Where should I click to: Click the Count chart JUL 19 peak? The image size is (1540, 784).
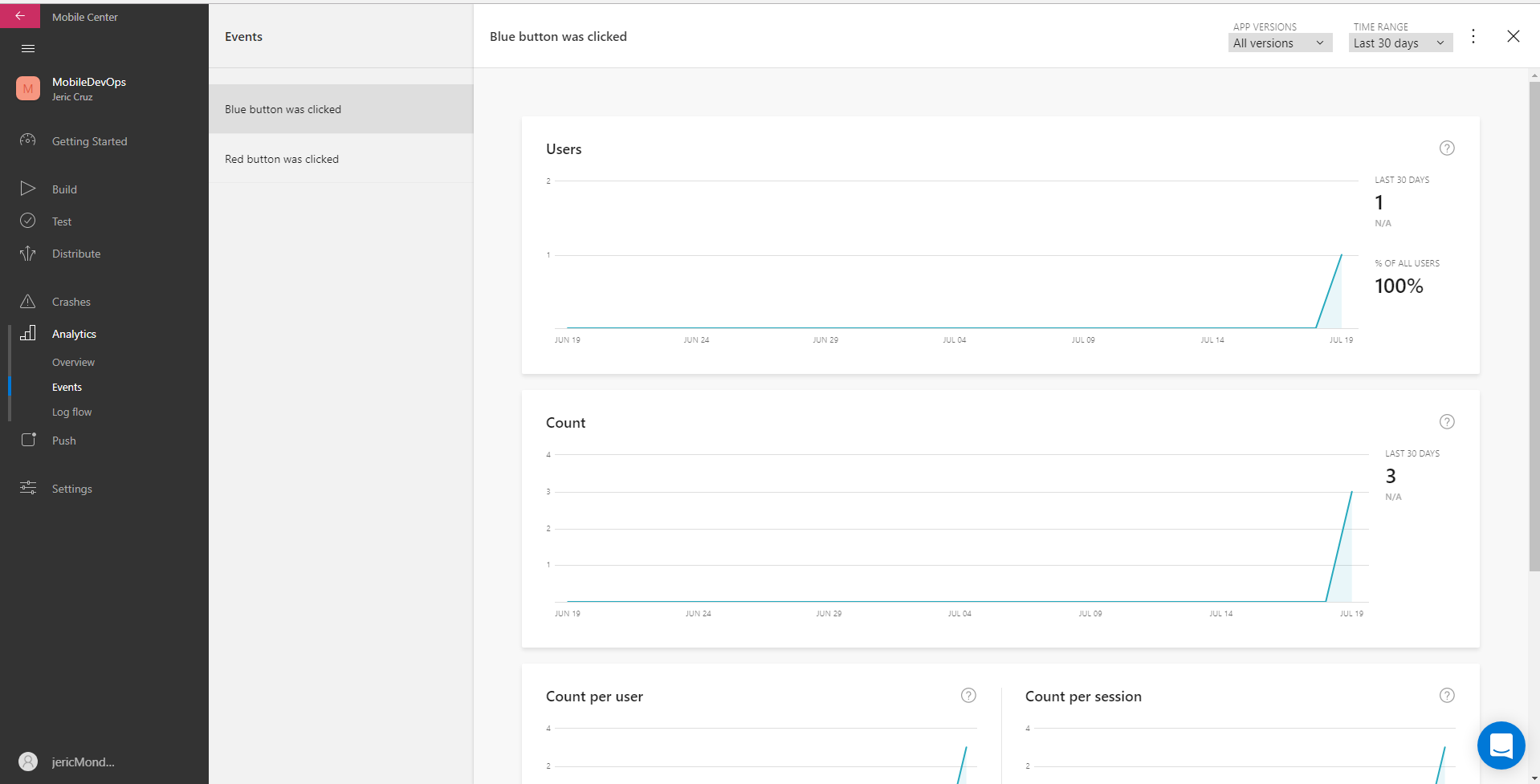tap(1351, 491)
